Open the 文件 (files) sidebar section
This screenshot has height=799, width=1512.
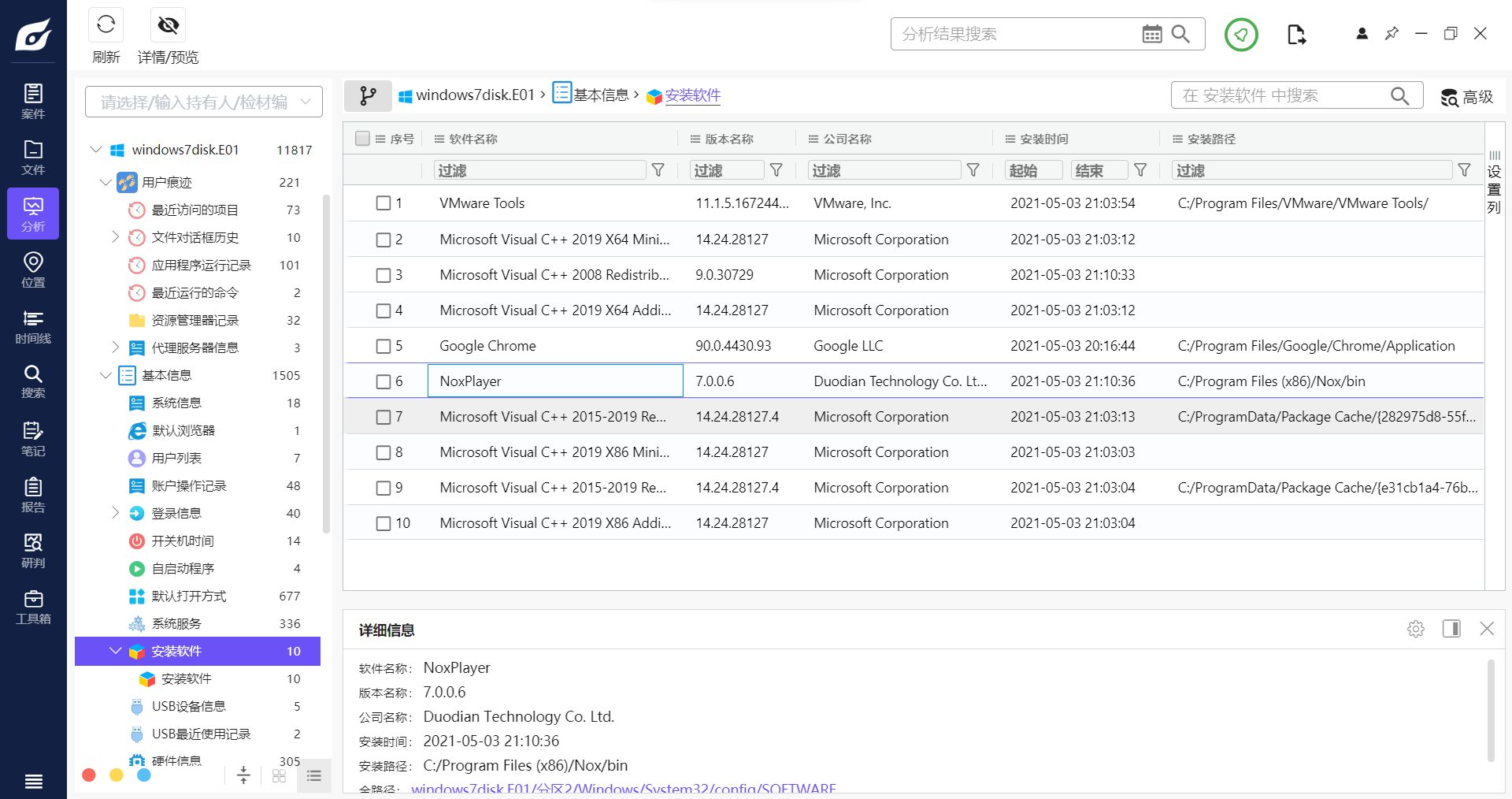33,158
